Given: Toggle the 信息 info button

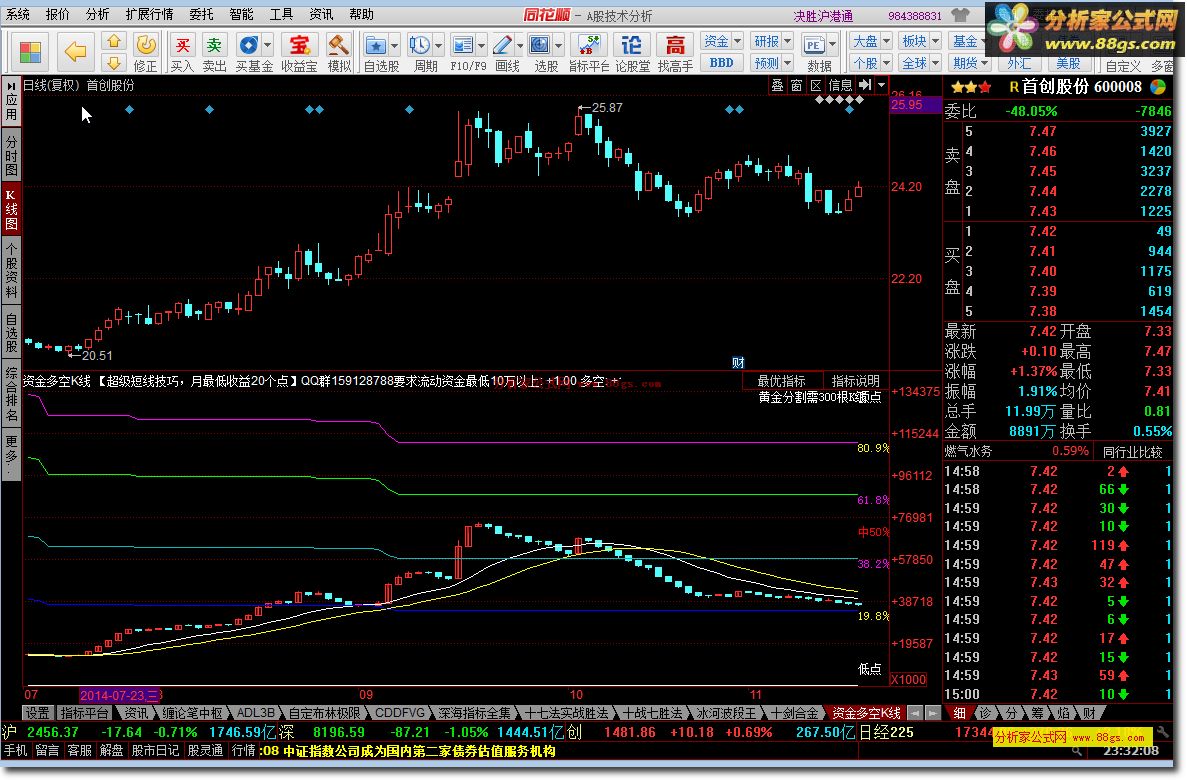Looking at the screenshot, I should (x=840, y=86).
